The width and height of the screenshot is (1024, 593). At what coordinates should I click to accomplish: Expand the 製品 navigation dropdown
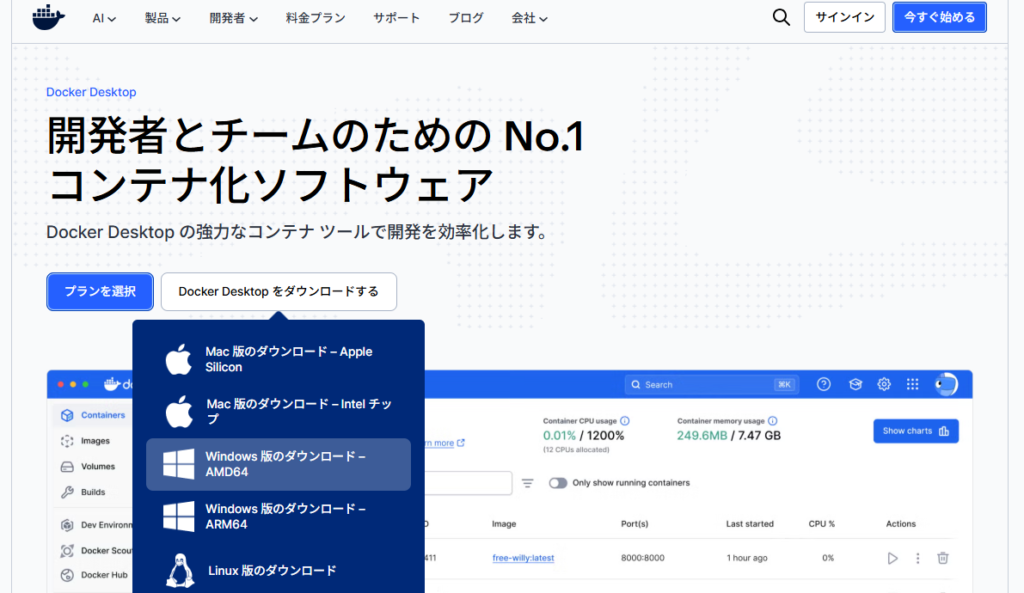[162, 18]
